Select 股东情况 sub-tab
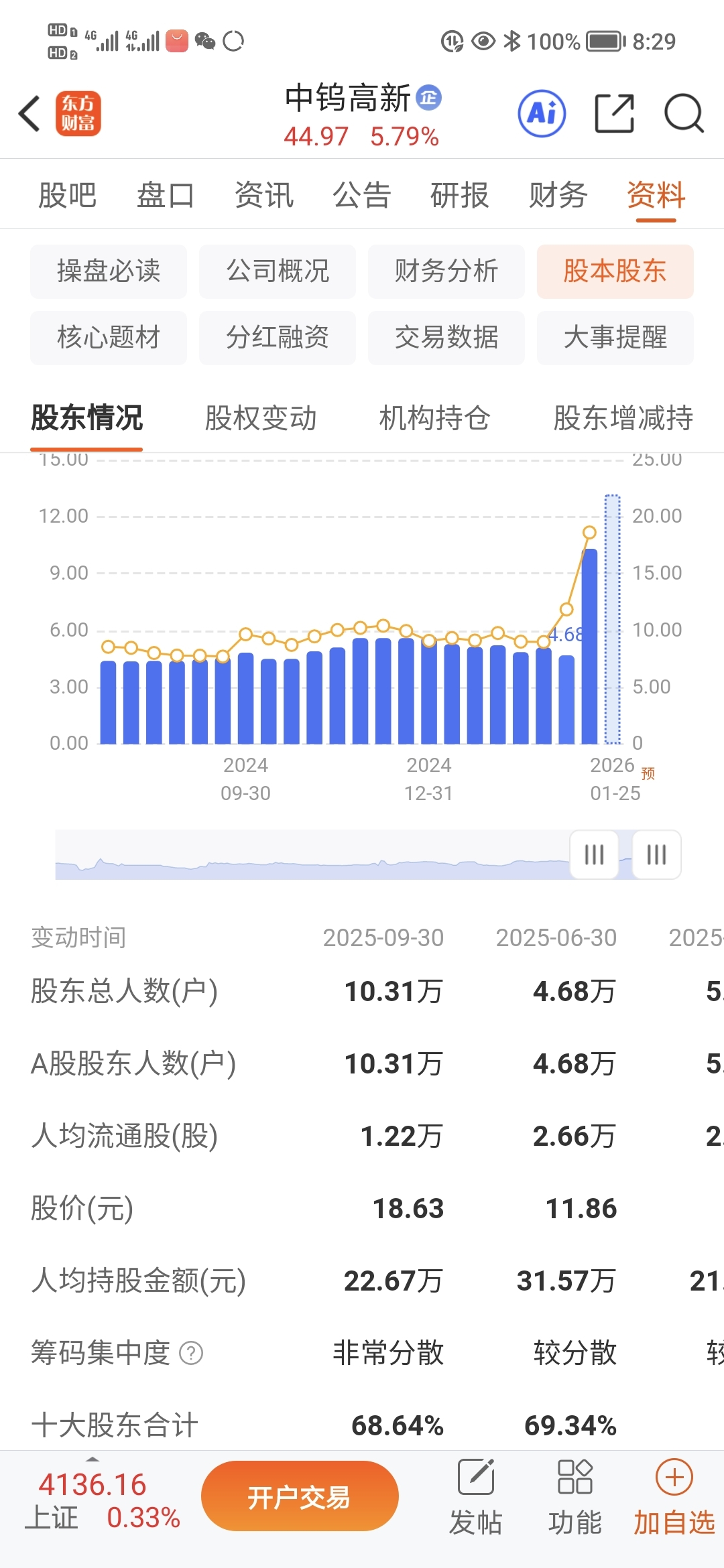Screen dimensions: 724x1568 pyautogui.click(x=86, y=418)
